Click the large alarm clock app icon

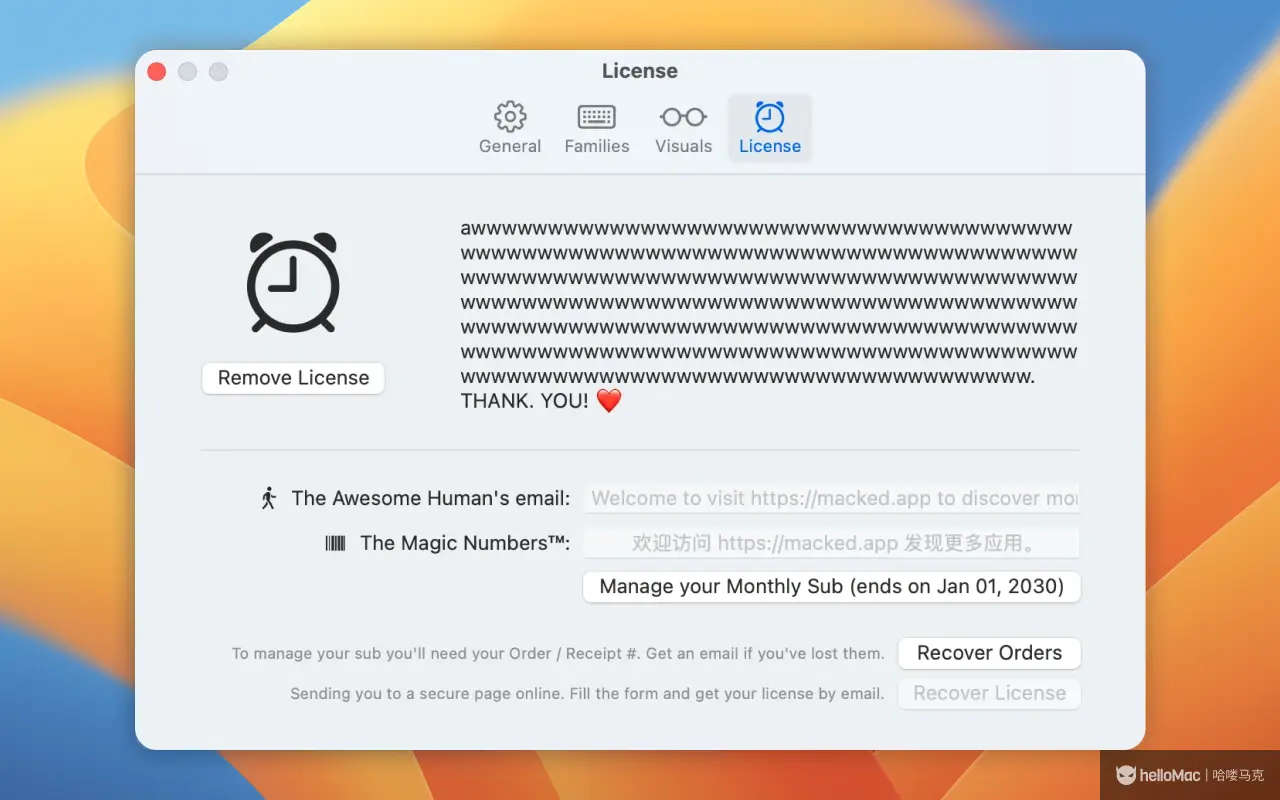pos(293,282)
